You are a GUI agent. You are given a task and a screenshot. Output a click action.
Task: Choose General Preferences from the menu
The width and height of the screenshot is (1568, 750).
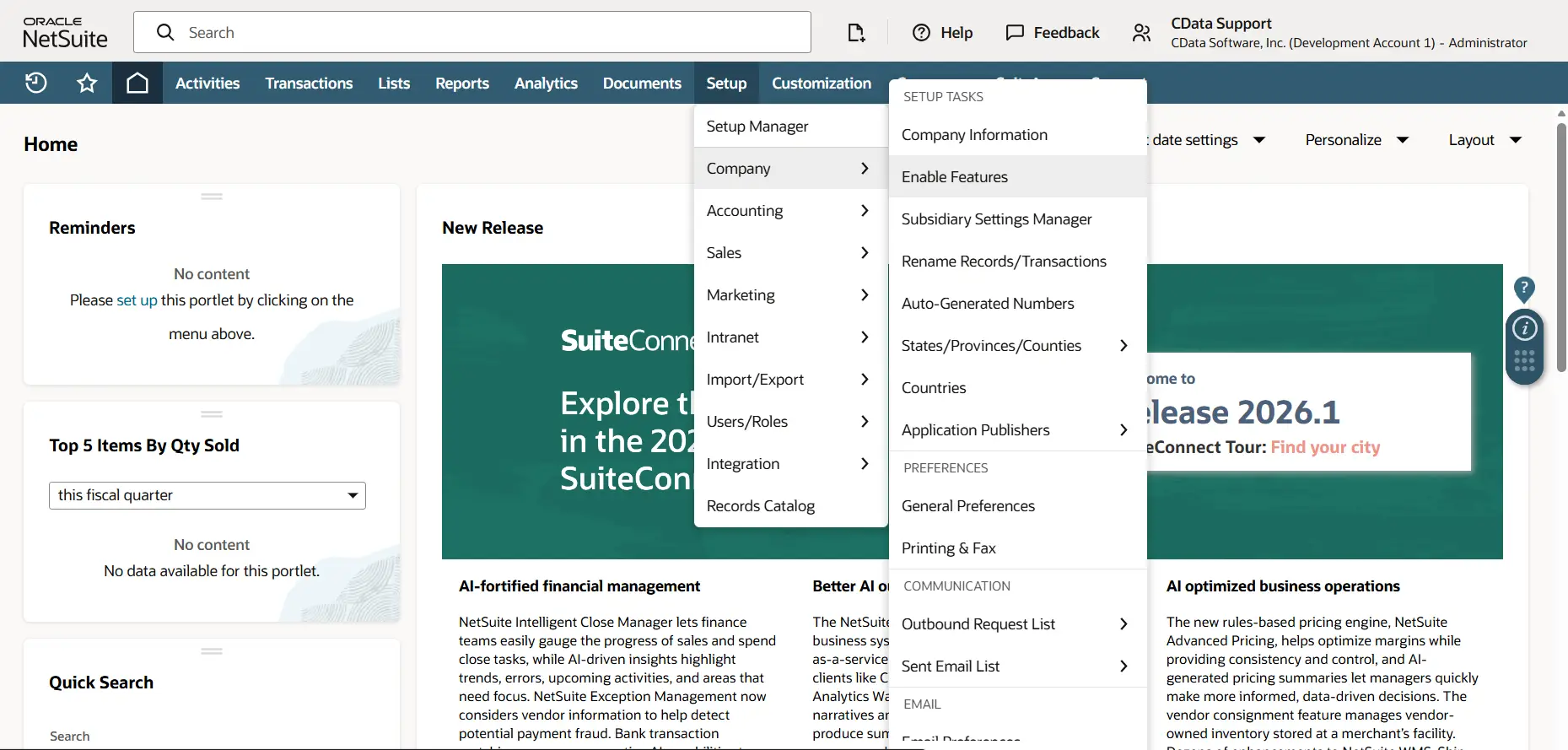pyautogui.click(x=967, y=506)
